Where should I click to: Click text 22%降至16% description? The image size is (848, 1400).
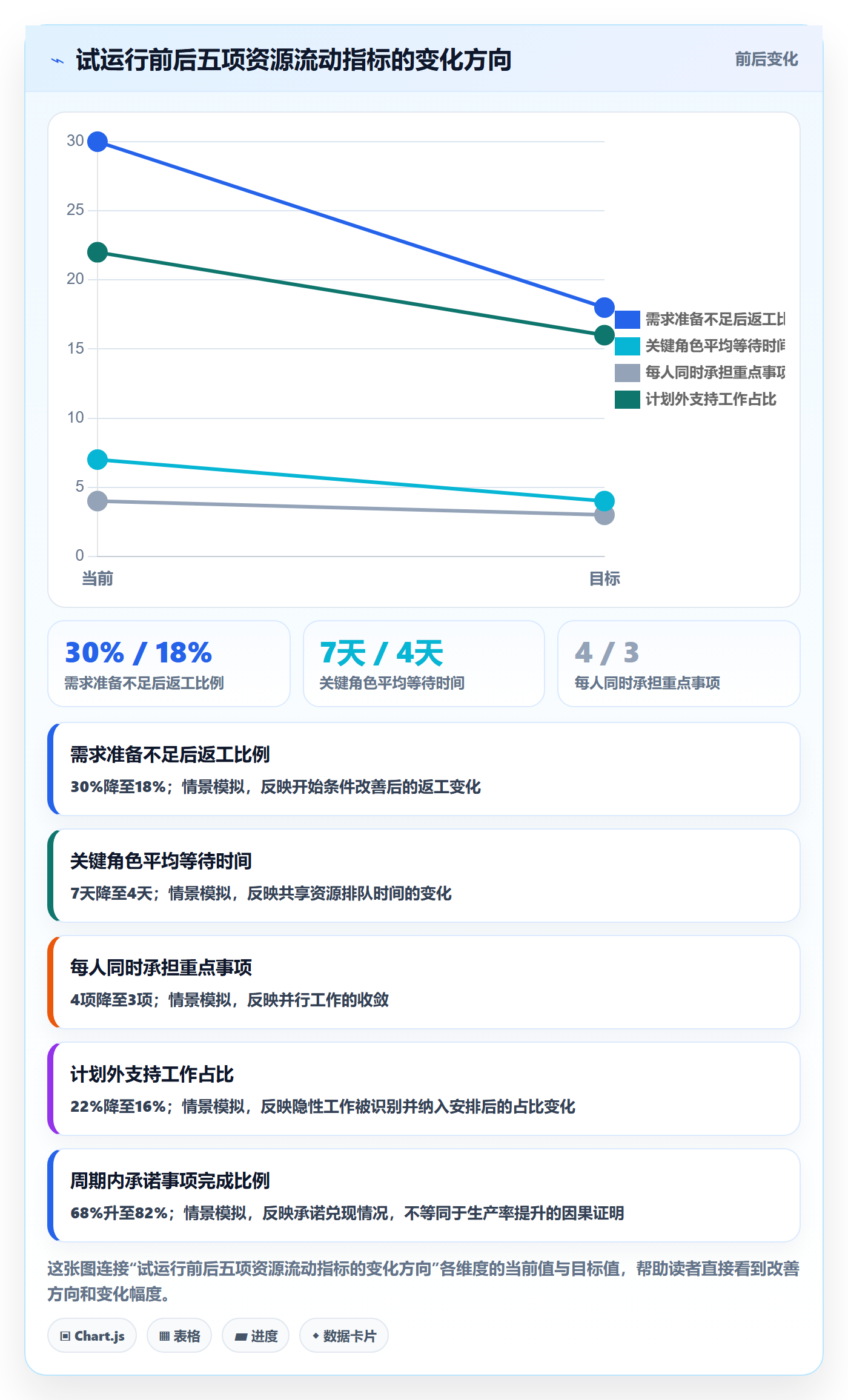323,1106
